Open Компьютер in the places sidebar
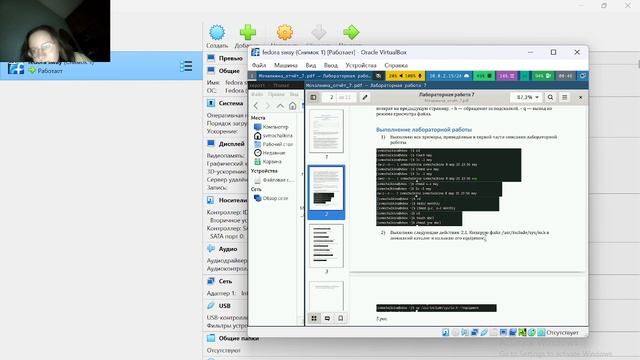This screenshot has width=640, height=360. pos(271,127)
